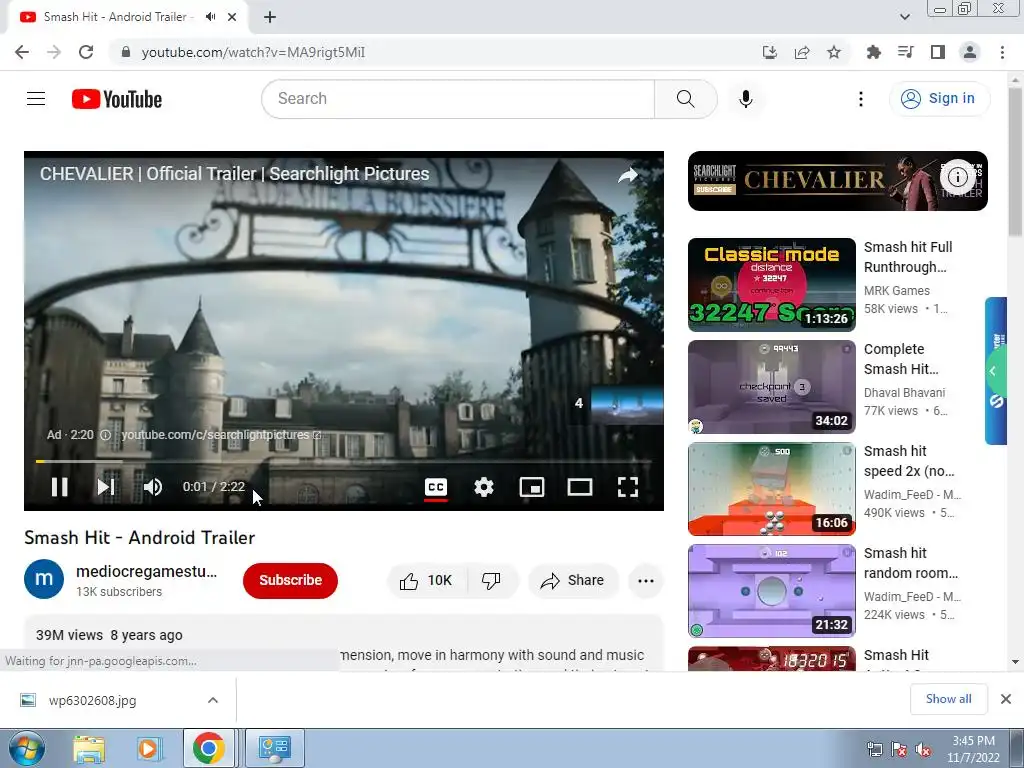Open the taskbar program with the monitor icon
The height and width of the screenshot is (768, 1024).
pyautogui.click(x=274, y=748)
